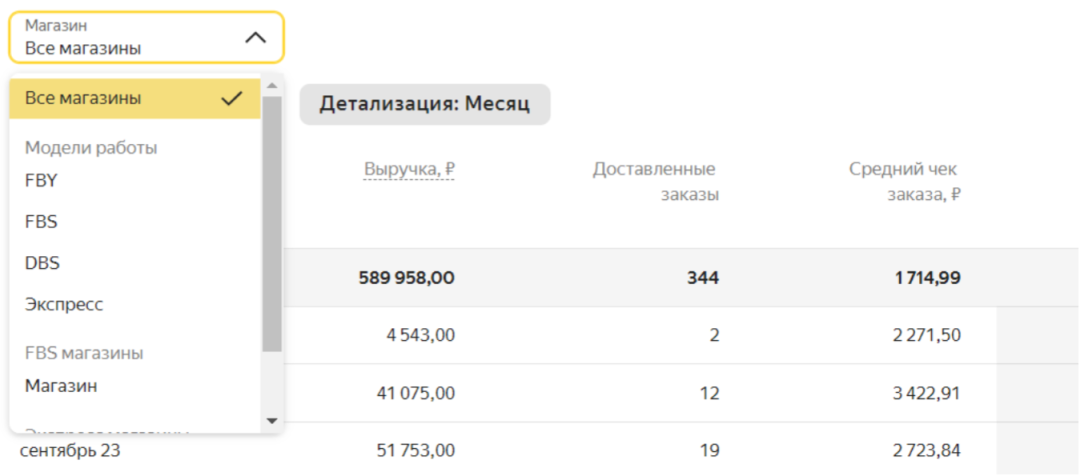Click the dropdown scrollbar down arrow
The height and width of the screenshot is (476, 1080).
tap(271, 421)
